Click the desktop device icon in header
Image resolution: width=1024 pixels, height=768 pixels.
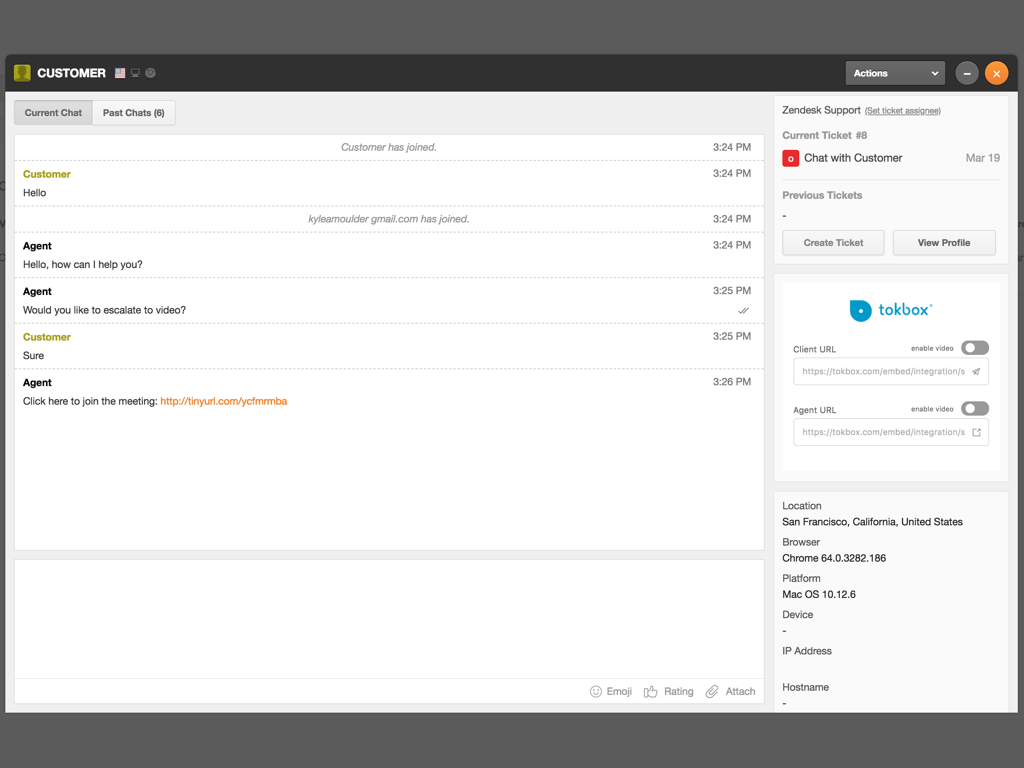click(135, 73)
